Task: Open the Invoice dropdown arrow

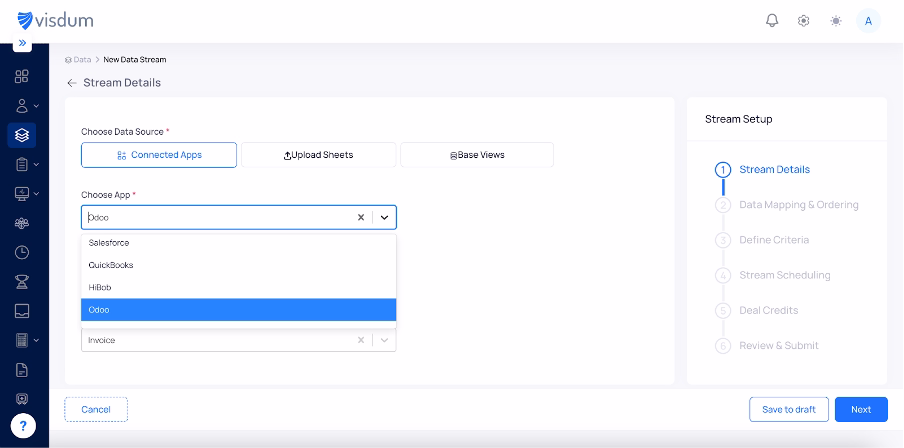Action: pyautogui.click(x=385, y=340)
